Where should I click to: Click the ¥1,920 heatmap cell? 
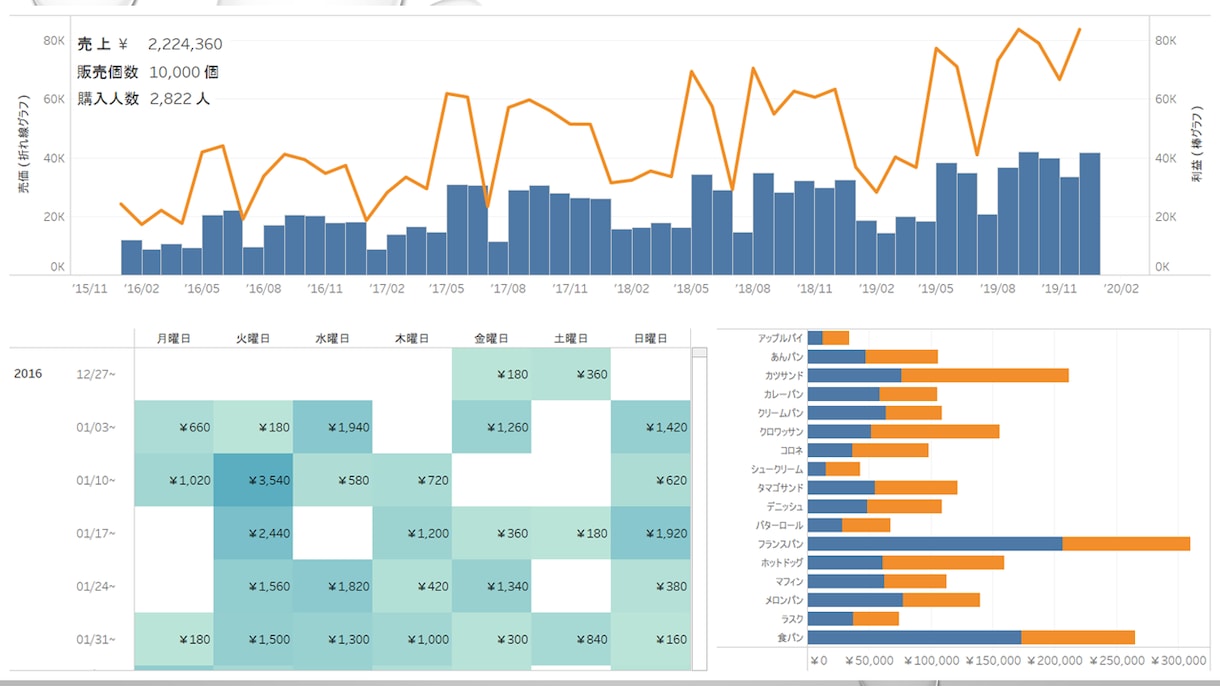click(650, 533)
